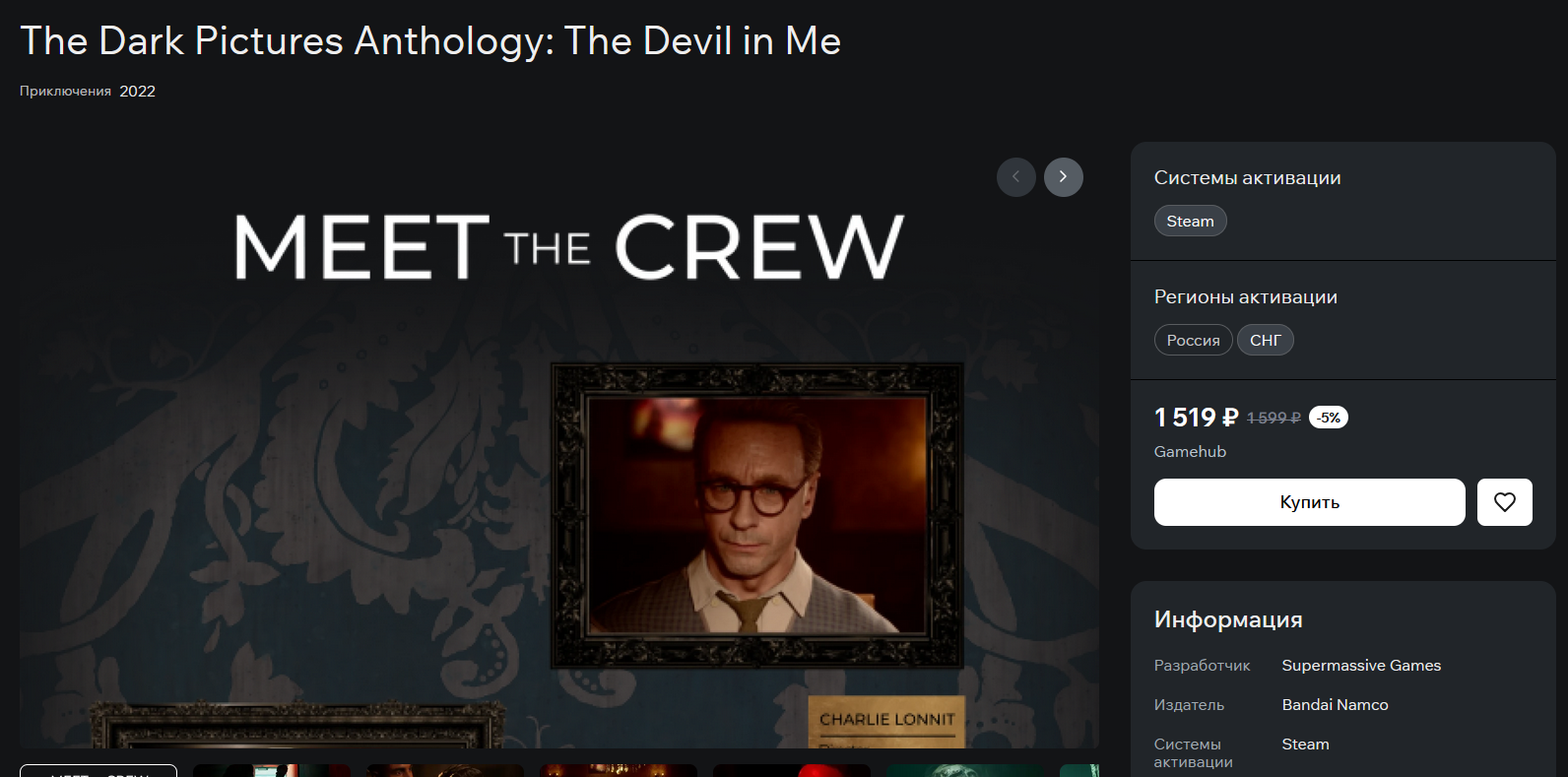
Task: Click the previous slide arrow button
Action: click(1015, 177)
